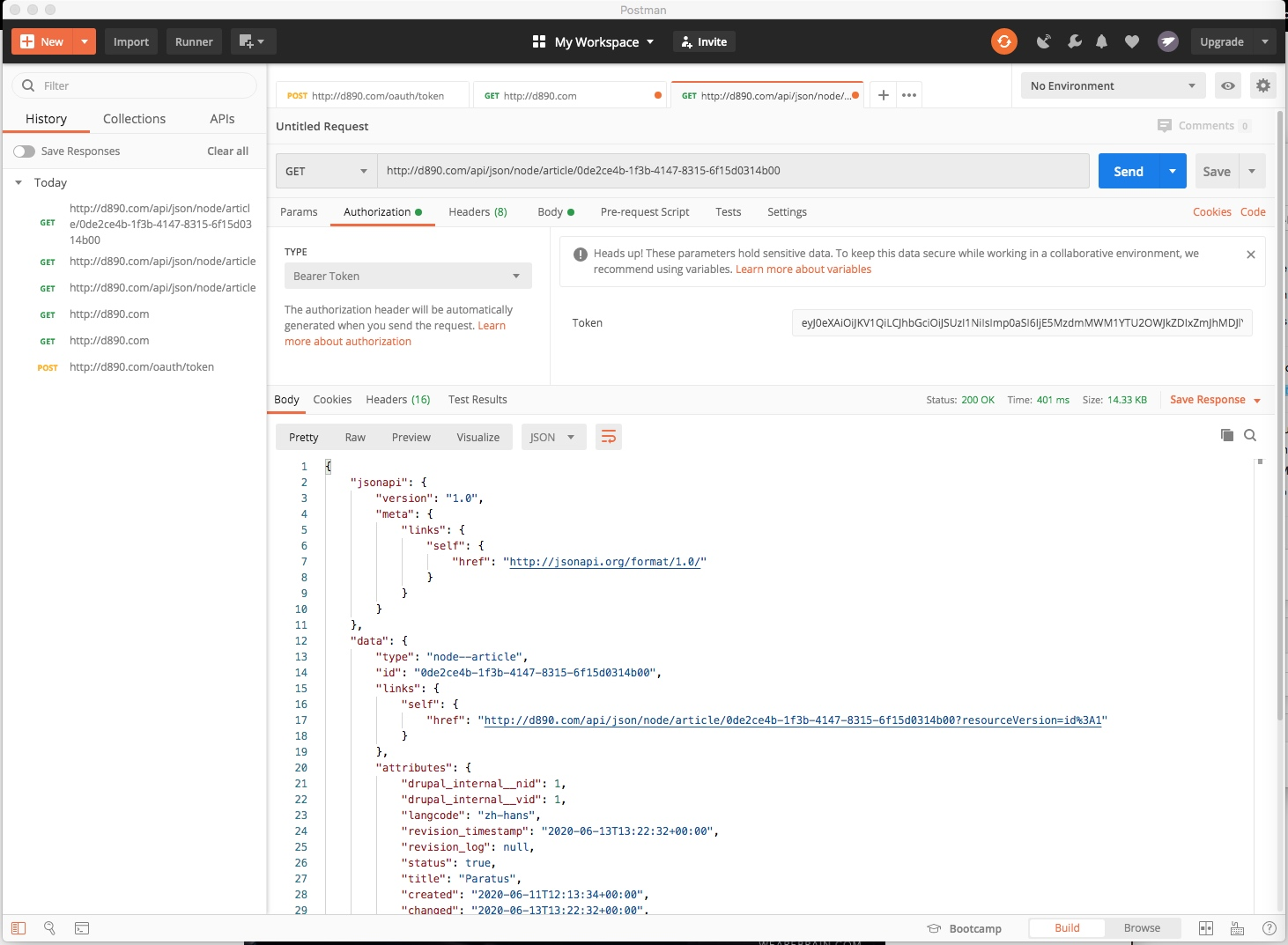Open the Tests tab

tap(728, 212)
